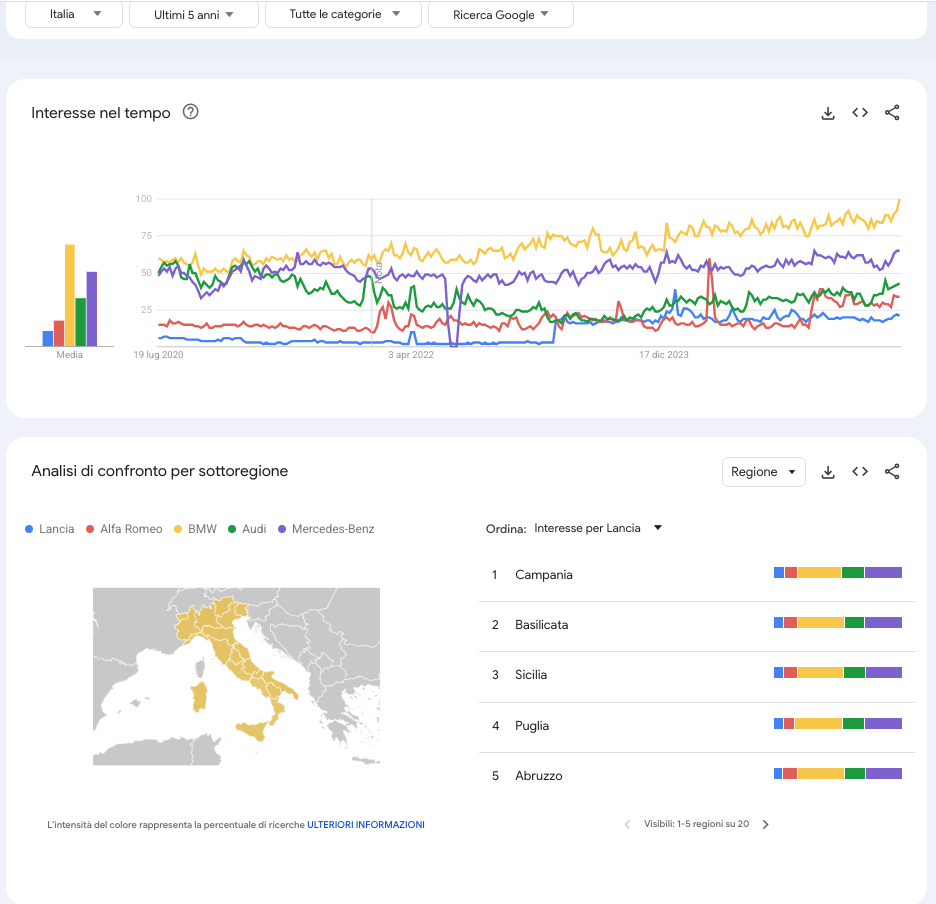
Task: Click the Interesse nel tempo heading
Action: click(x=101, y=113)
